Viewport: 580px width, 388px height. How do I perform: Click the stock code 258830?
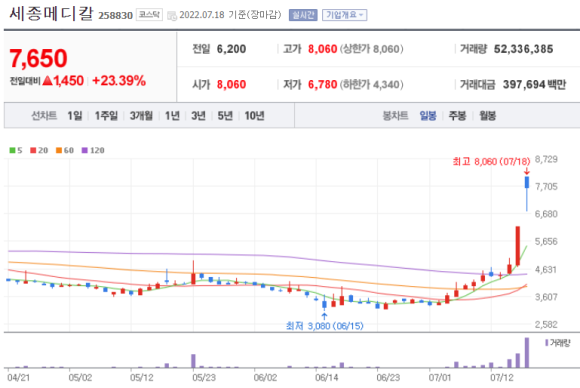(115, 16)
